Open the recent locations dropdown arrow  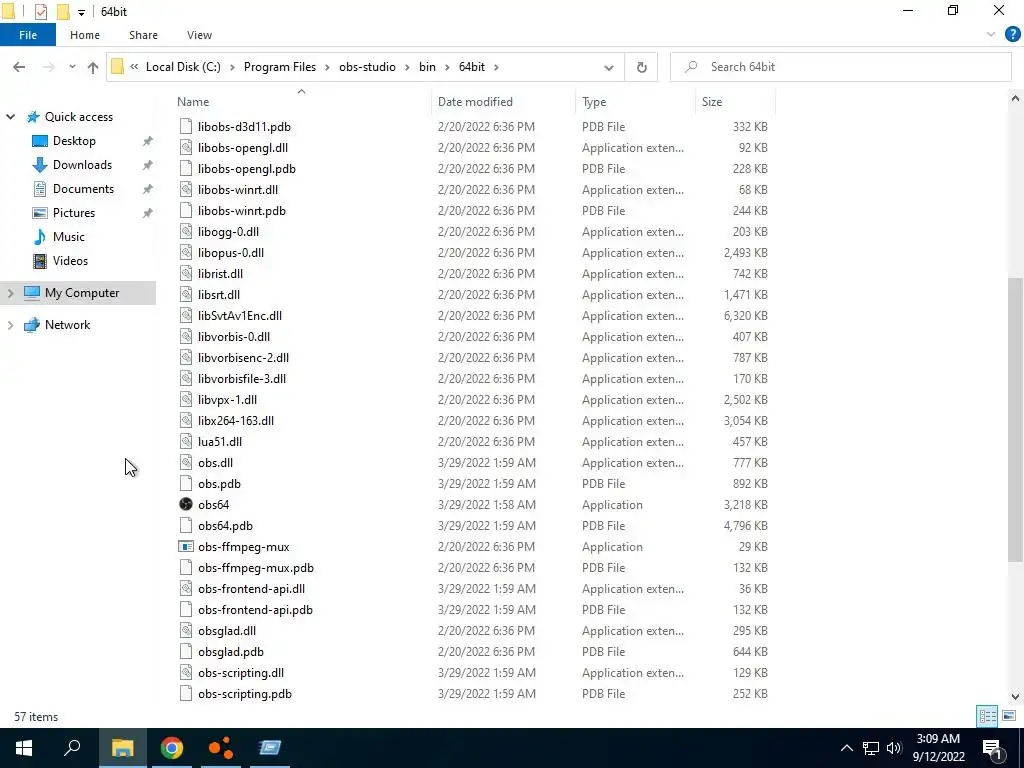[x=72, y=67]
